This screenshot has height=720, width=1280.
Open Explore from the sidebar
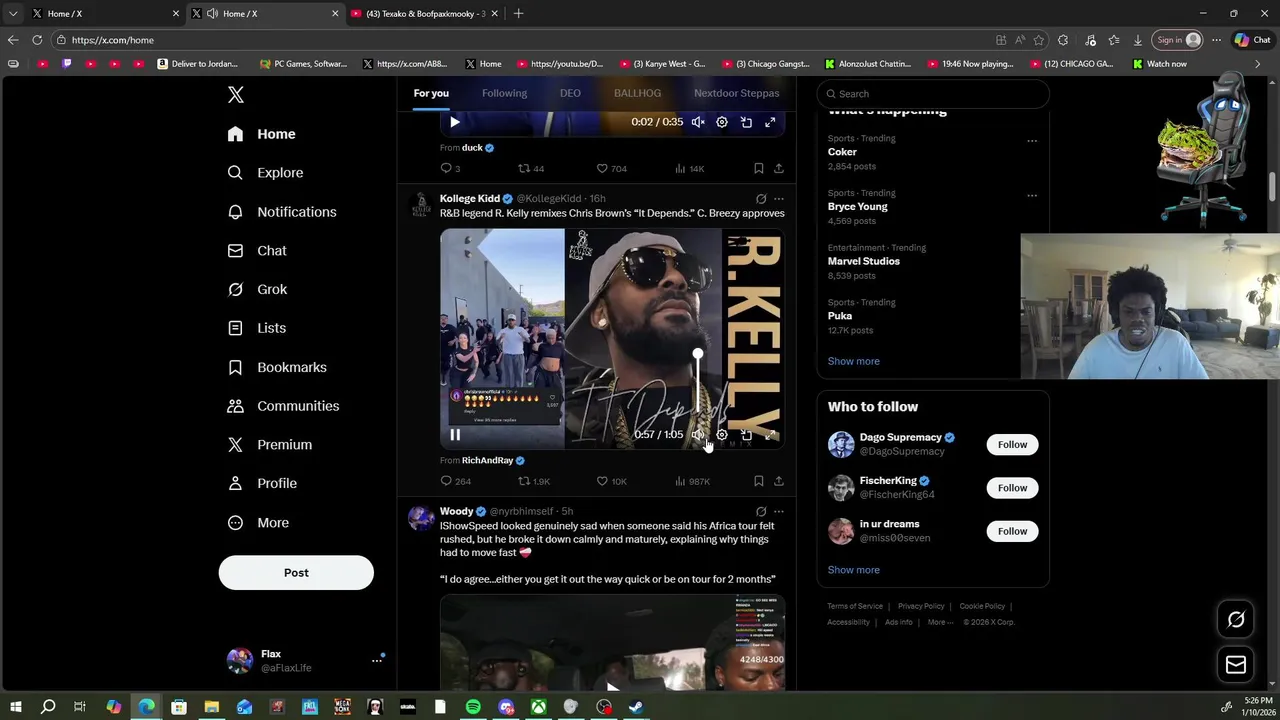click(265, 172)
